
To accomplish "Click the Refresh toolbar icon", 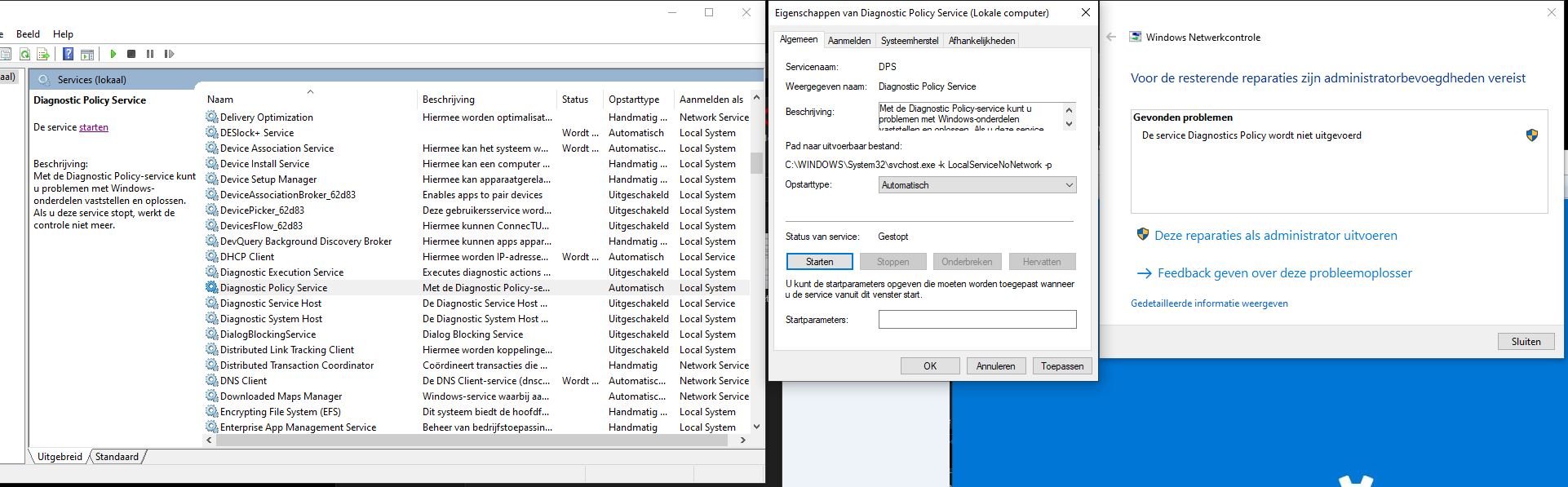I will pyautogui.click(x=24, y=54).
